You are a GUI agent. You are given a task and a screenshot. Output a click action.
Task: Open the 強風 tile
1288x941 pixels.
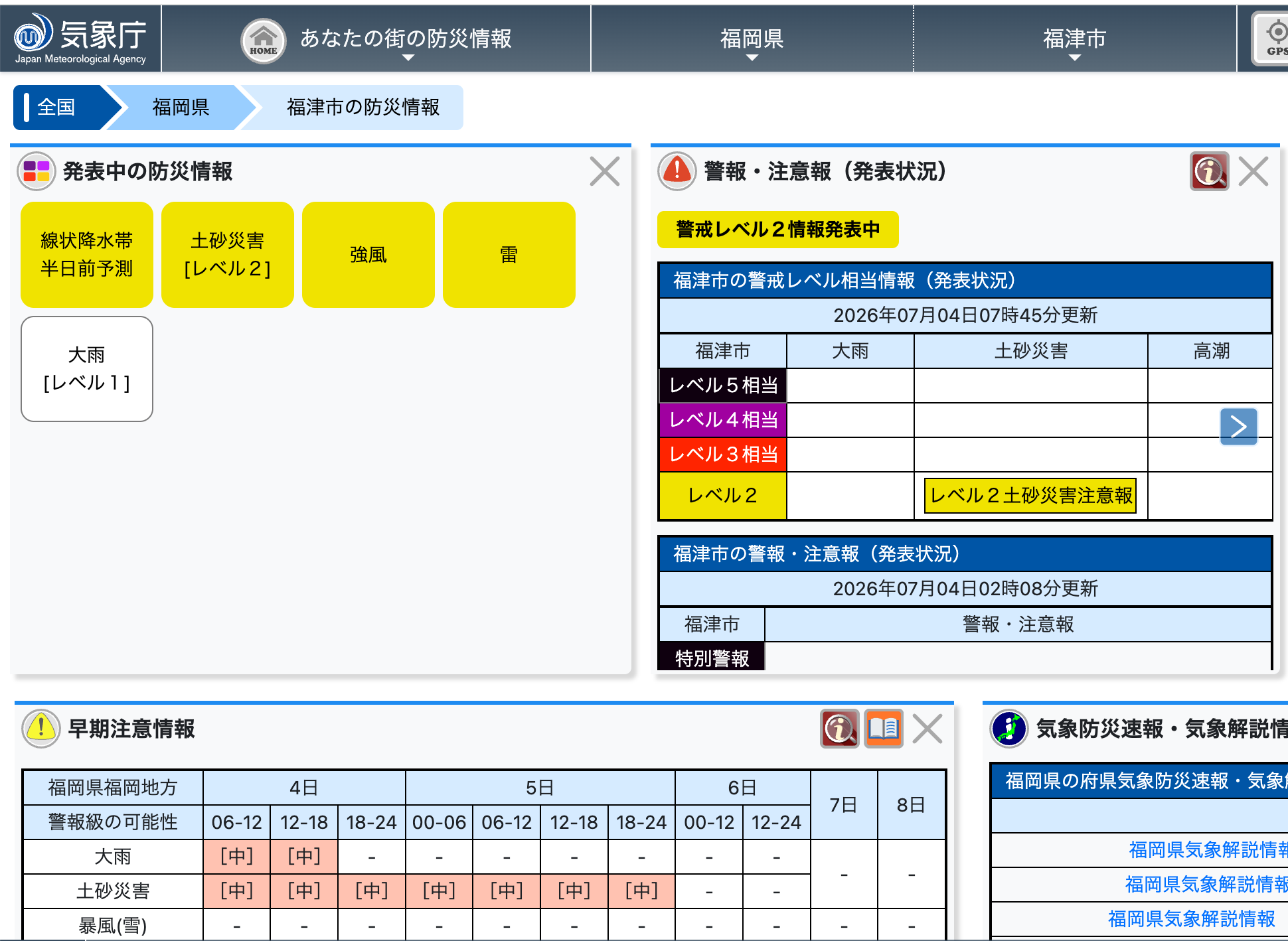[368, 255]
